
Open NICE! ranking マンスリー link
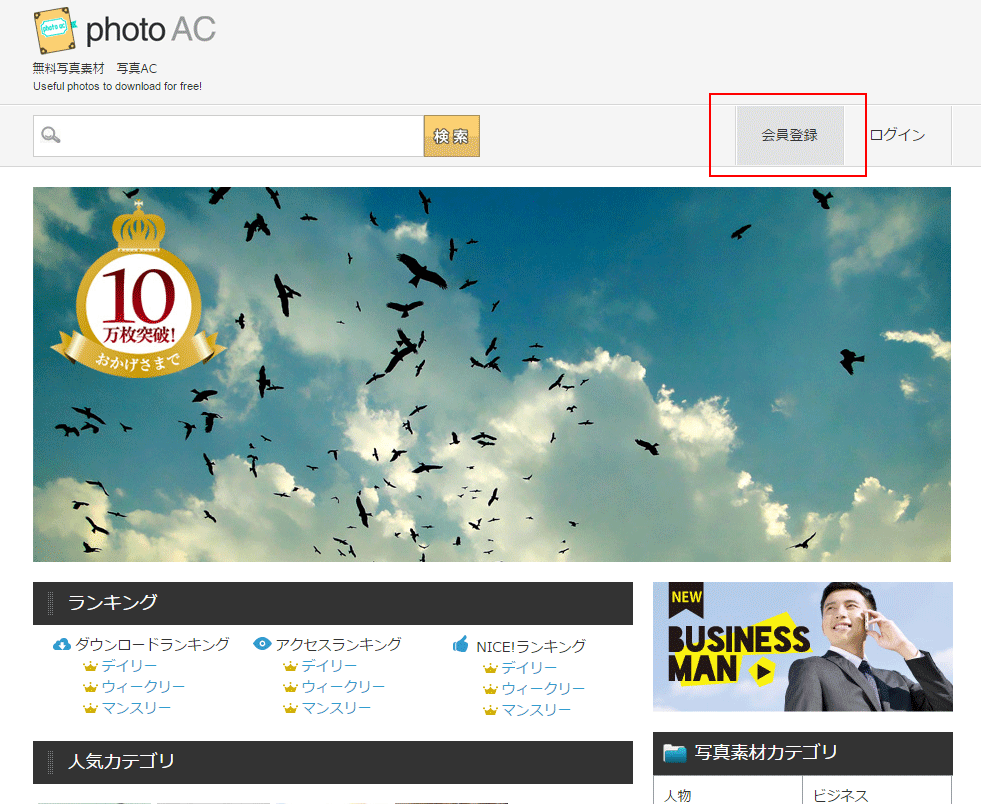point(537,710)
